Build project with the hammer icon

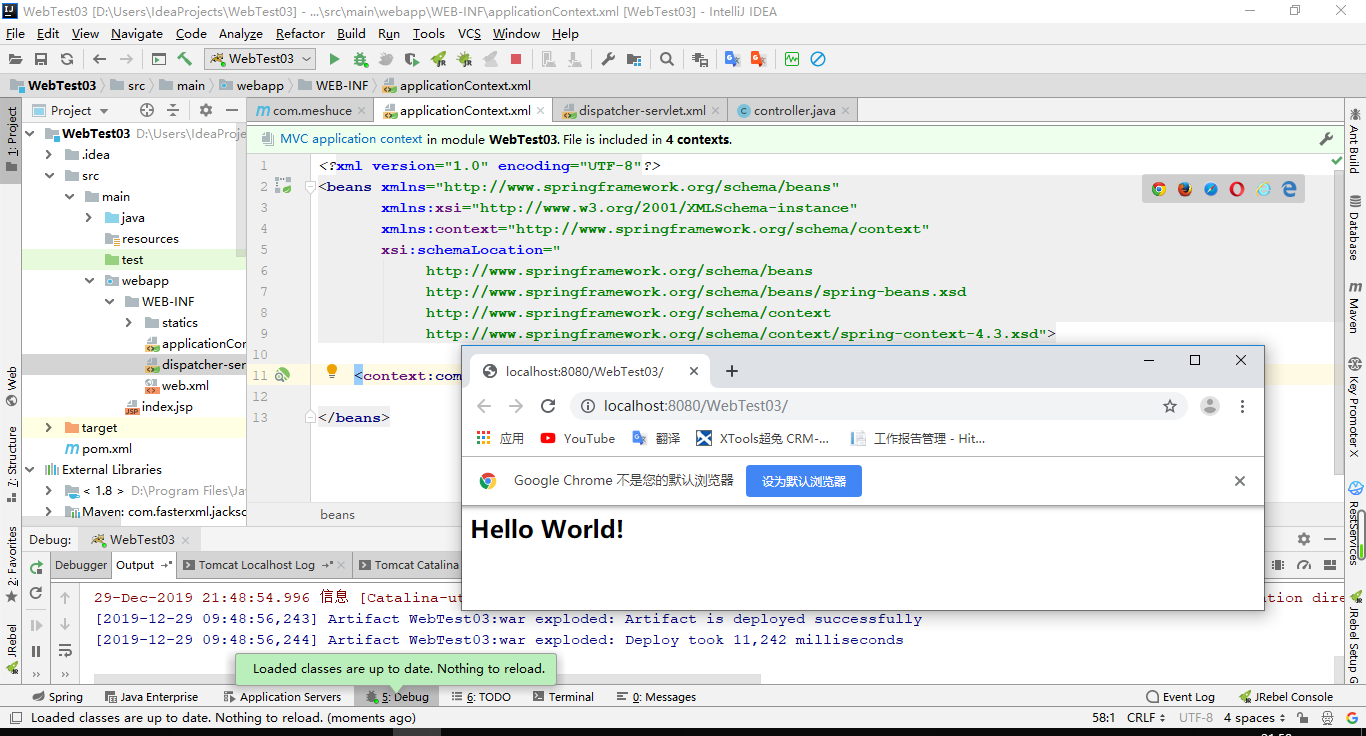pyautogui.click(x=185, y=59)
